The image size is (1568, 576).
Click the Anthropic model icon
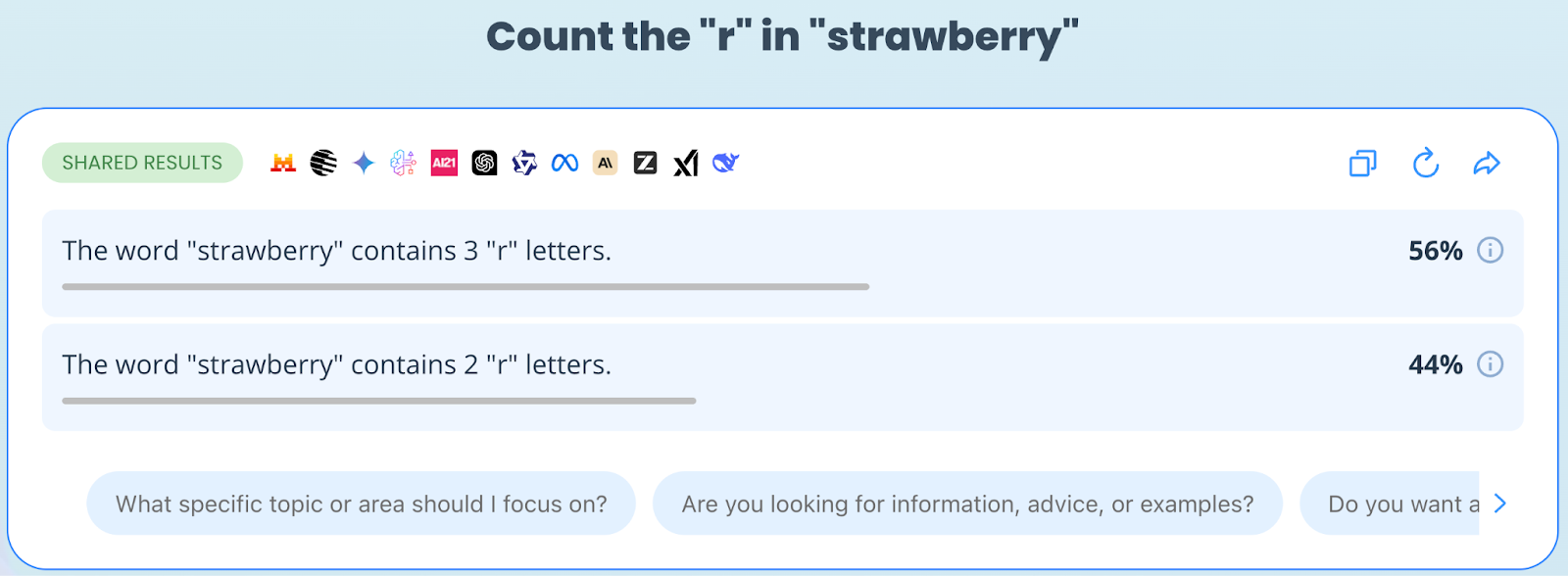(x=605, y=164)
